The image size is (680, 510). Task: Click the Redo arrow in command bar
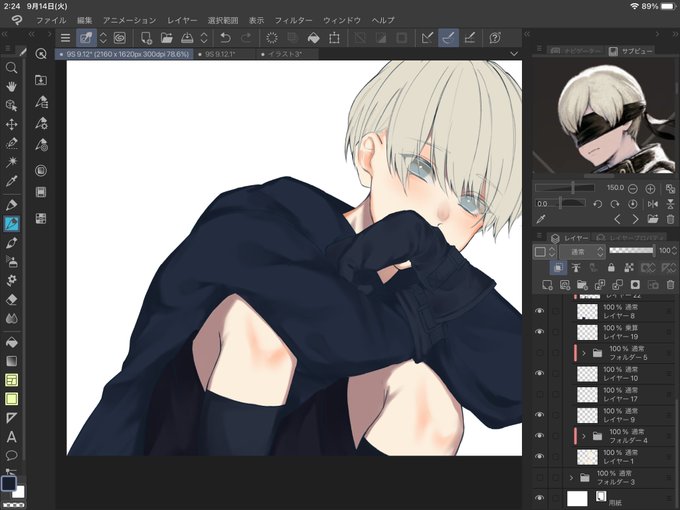(x=246, y=38)
